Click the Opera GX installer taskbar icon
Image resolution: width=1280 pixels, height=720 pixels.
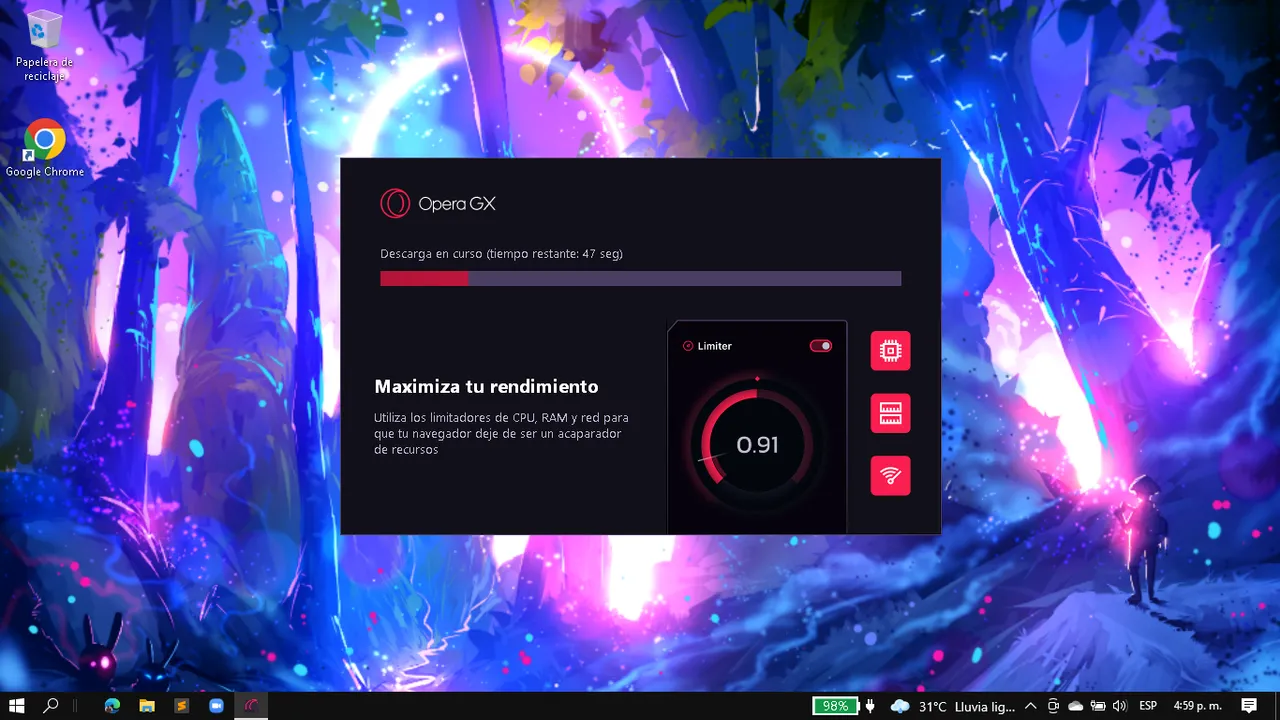click(251, 706)
